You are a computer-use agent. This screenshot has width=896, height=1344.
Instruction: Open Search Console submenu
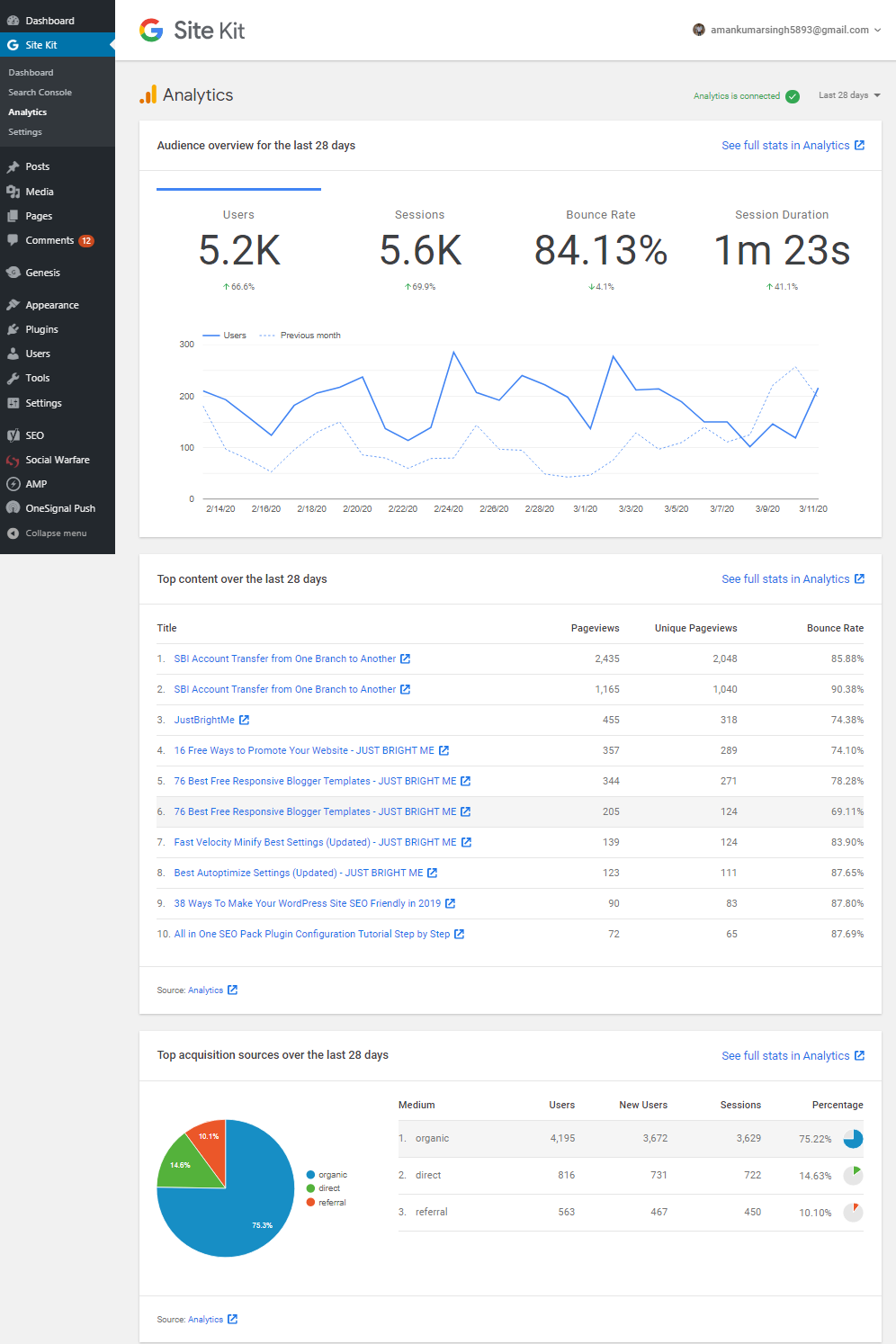[x=40, y=92]
